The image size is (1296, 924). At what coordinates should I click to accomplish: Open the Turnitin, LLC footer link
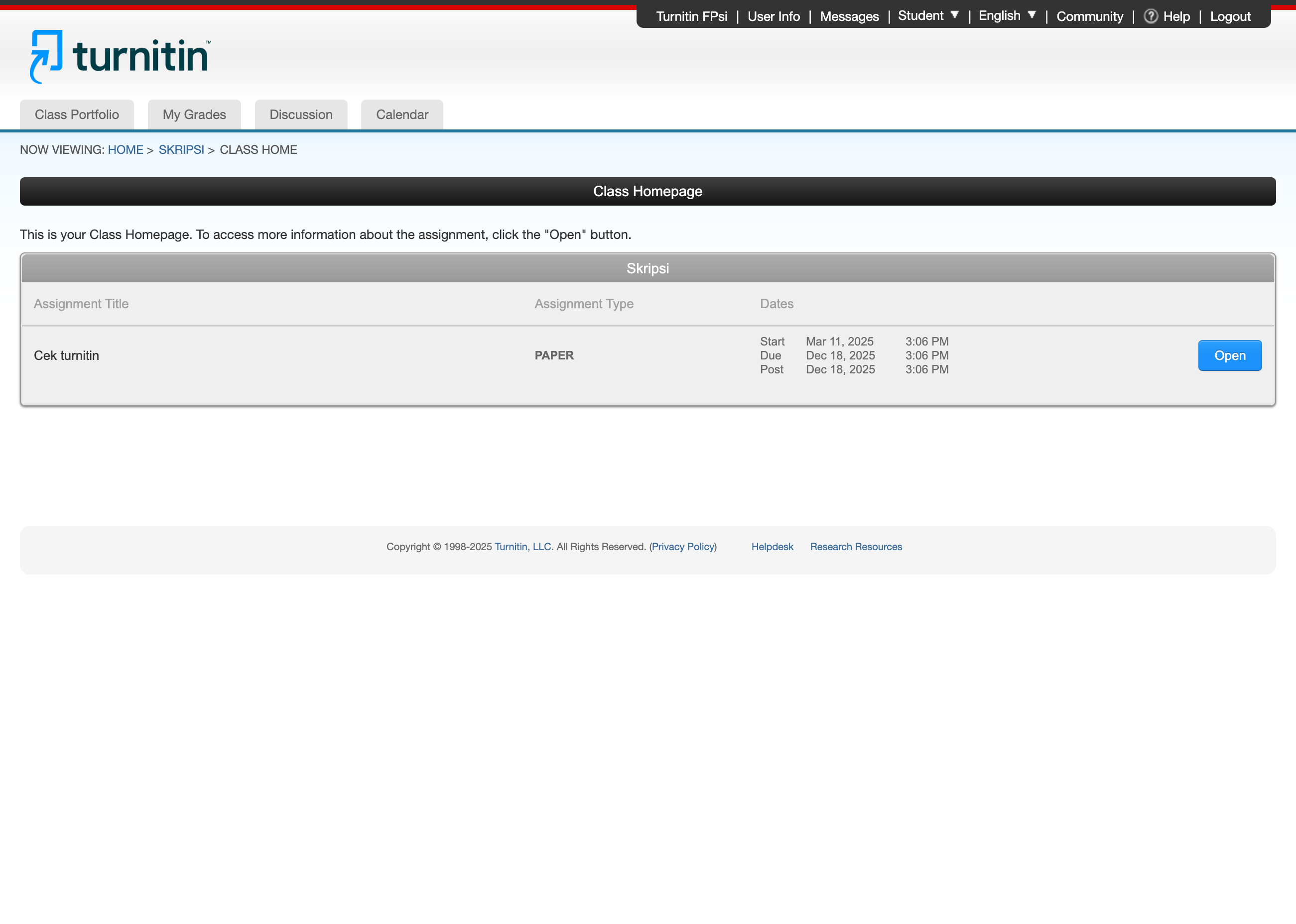pyautogui.click(x=522, y=547)
